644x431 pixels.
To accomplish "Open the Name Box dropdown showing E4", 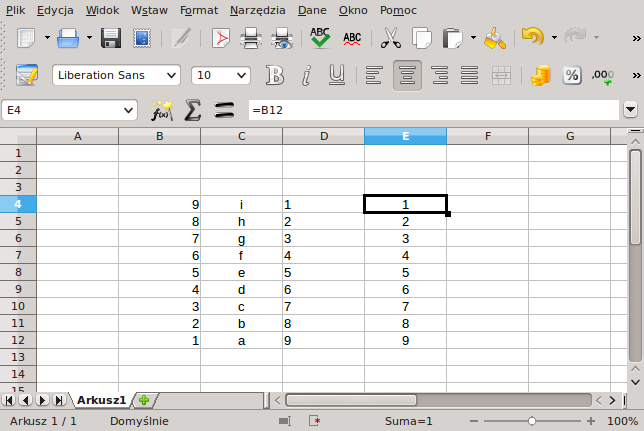I will click(x=128, y=110).
